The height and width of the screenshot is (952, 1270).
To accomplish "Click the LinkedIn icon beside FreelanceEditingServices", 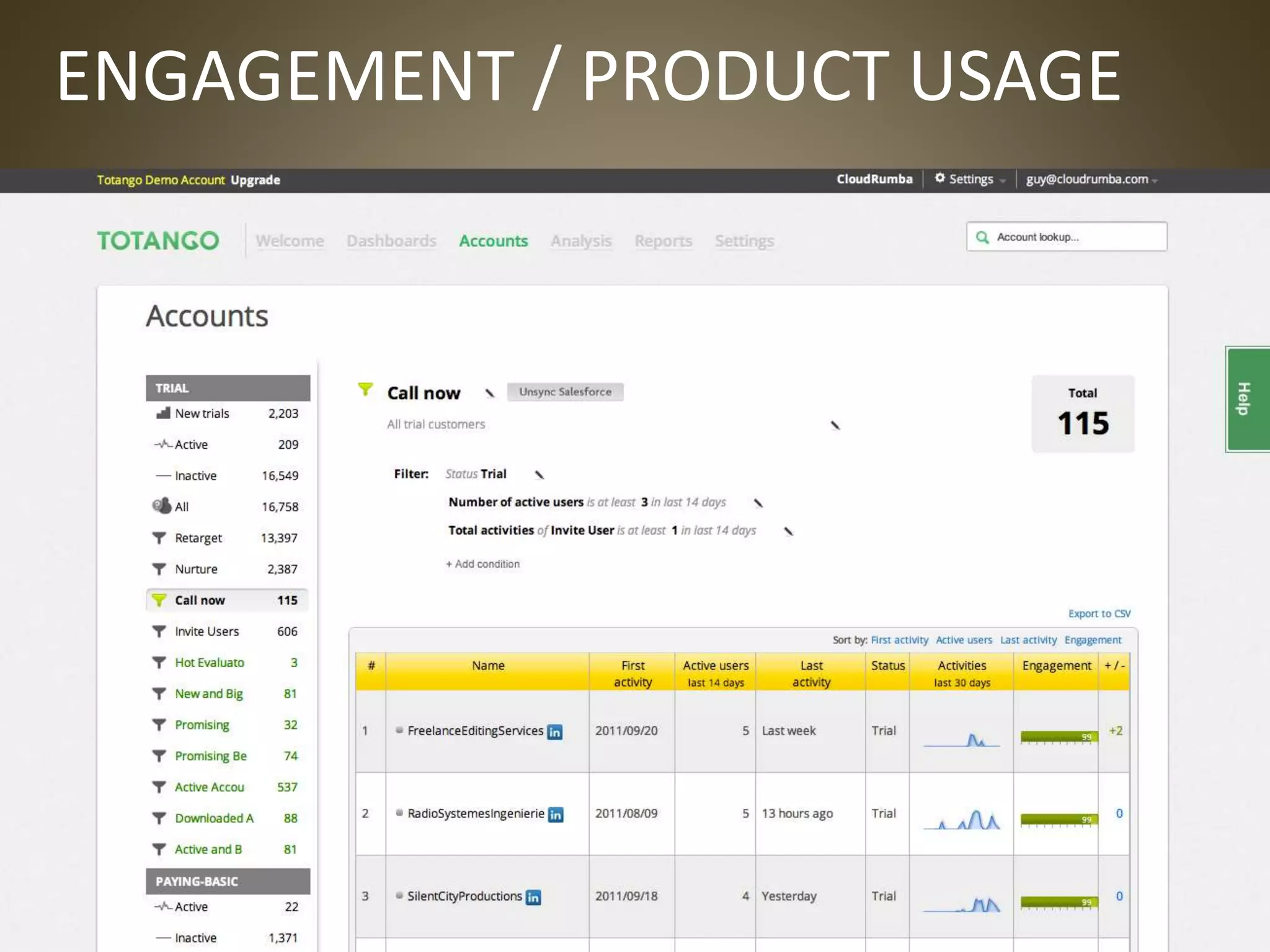I will pyautogui.click(x=555, y=732).
